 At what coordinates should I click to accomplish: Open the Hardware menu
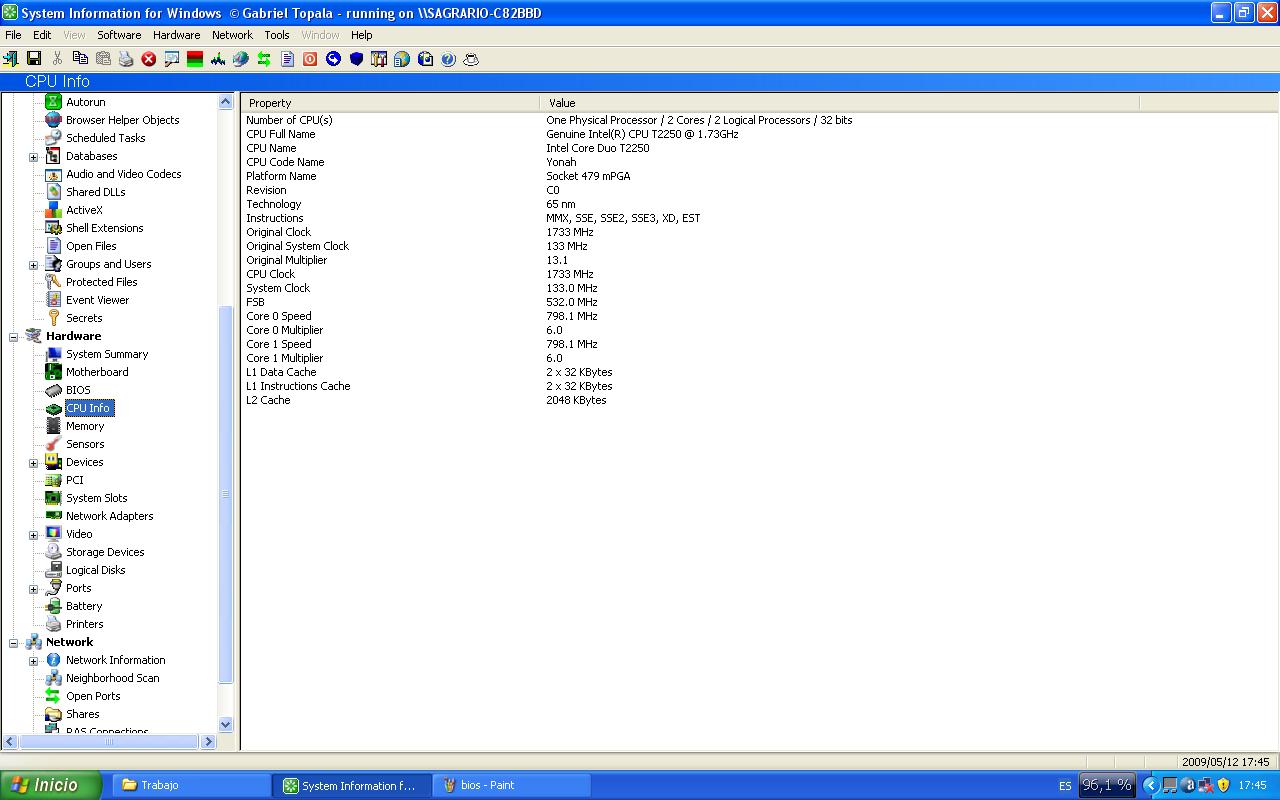pyautogui.click(x=177, y=35)
